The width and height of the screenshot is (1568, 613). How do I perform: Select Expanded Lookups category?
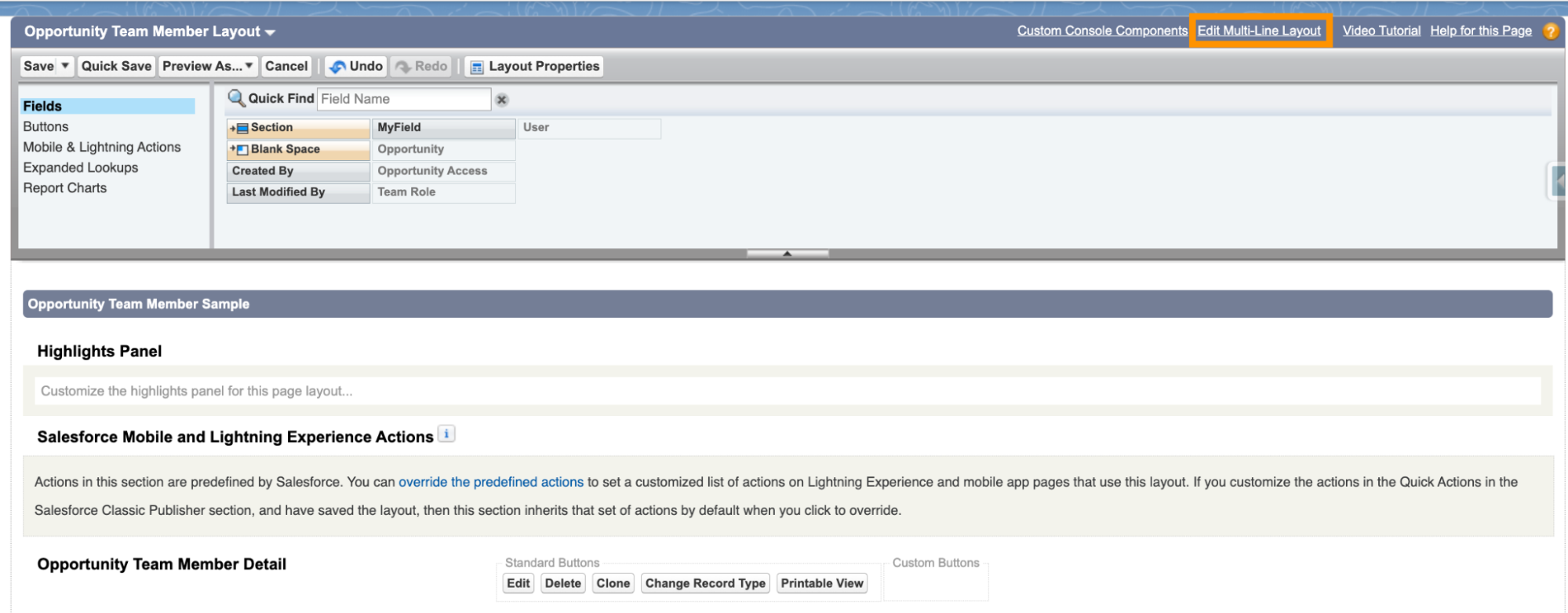click(81, 167)
